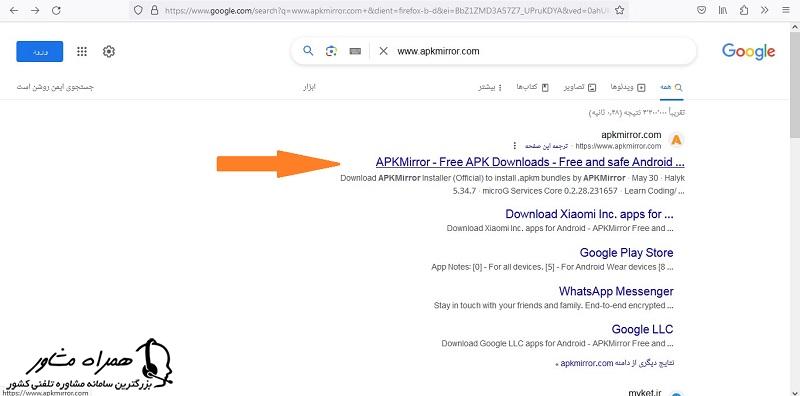Click the myket.ir result domain
Screen dimensions: 800x396
click(646, 392)
